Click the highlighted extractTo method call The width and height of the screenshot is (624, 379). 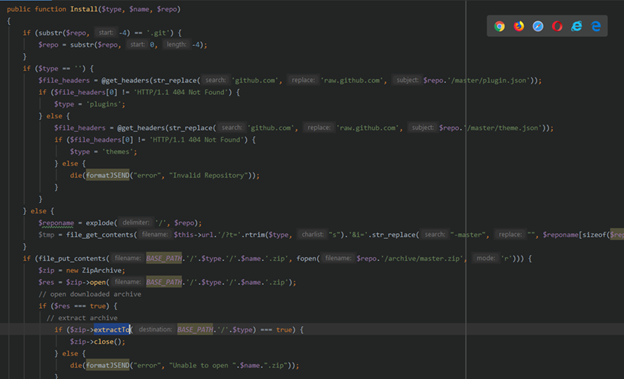pyautogui.click(x=112, y=330)
